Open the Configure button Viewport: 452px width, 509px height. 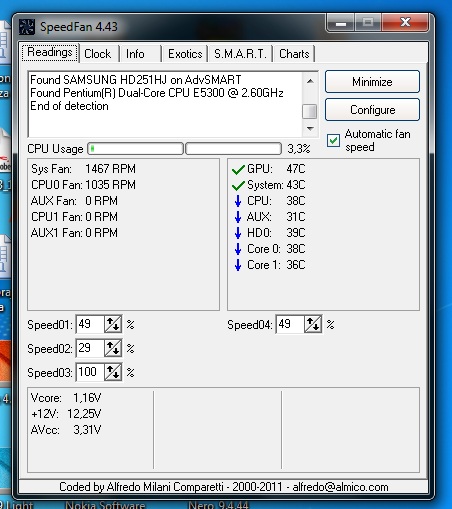[372, 110]
